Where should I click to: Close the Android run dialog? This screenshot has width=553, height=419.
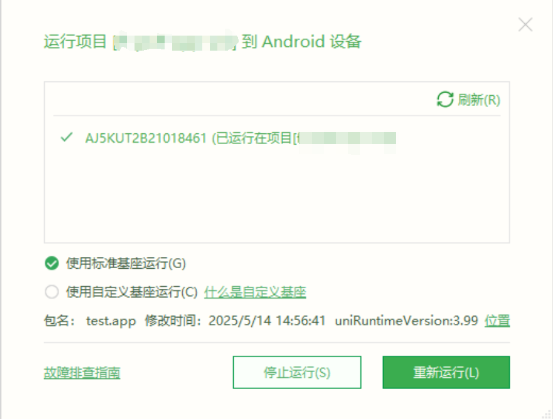pyautogui.click(x=525, y=25)
